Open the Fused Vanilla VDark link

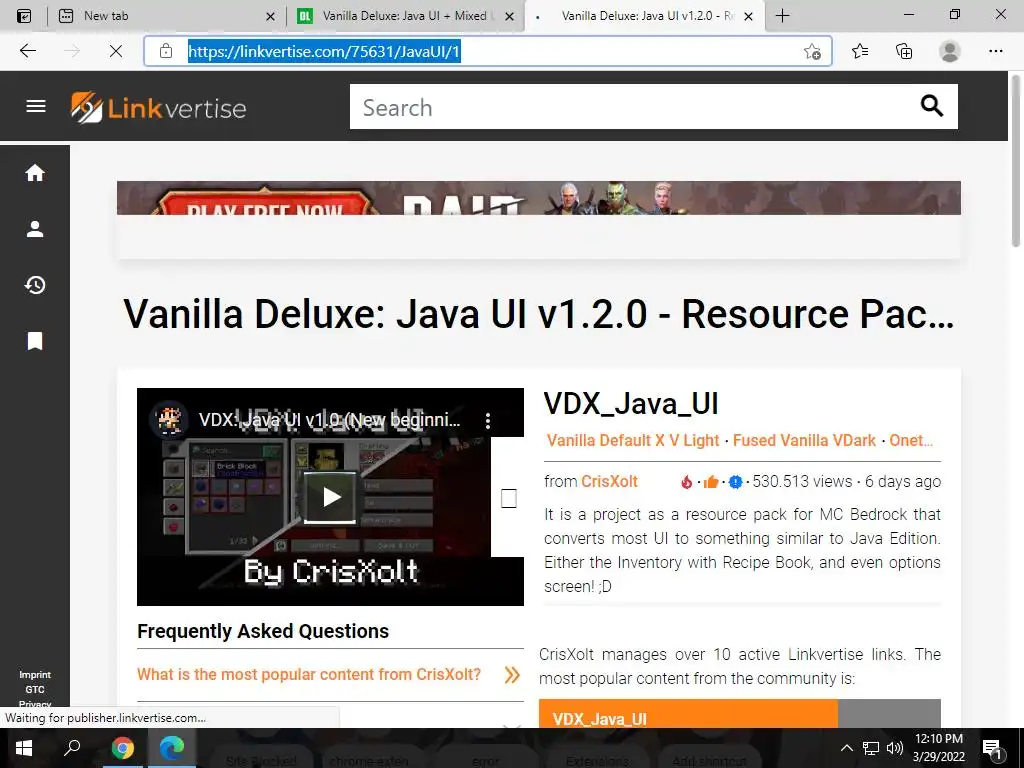pyautogui.click(x=804, y=440)
